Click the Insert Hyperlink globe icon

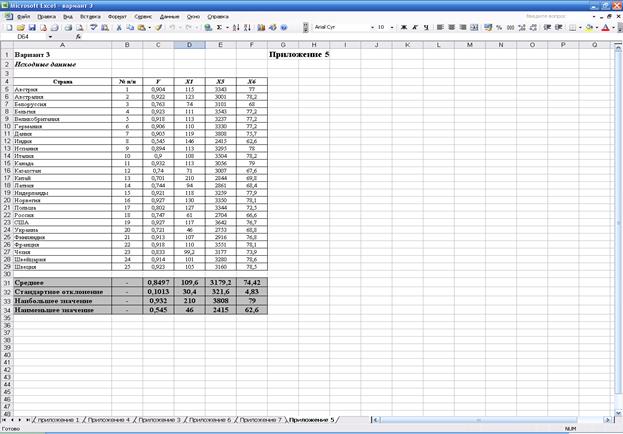[208, 27]
